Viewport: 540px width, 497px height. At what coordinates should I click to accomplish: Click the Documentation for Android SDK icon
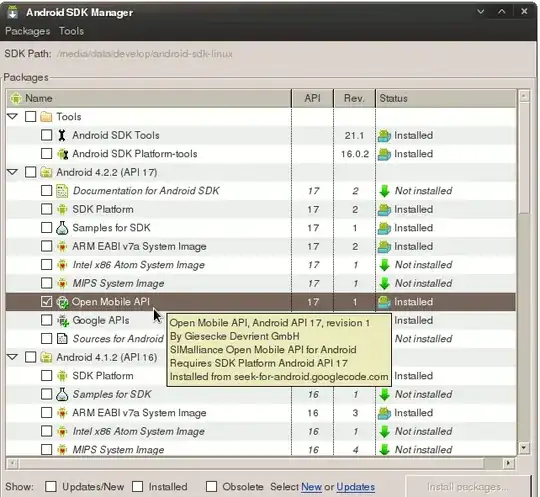[62, 191]
